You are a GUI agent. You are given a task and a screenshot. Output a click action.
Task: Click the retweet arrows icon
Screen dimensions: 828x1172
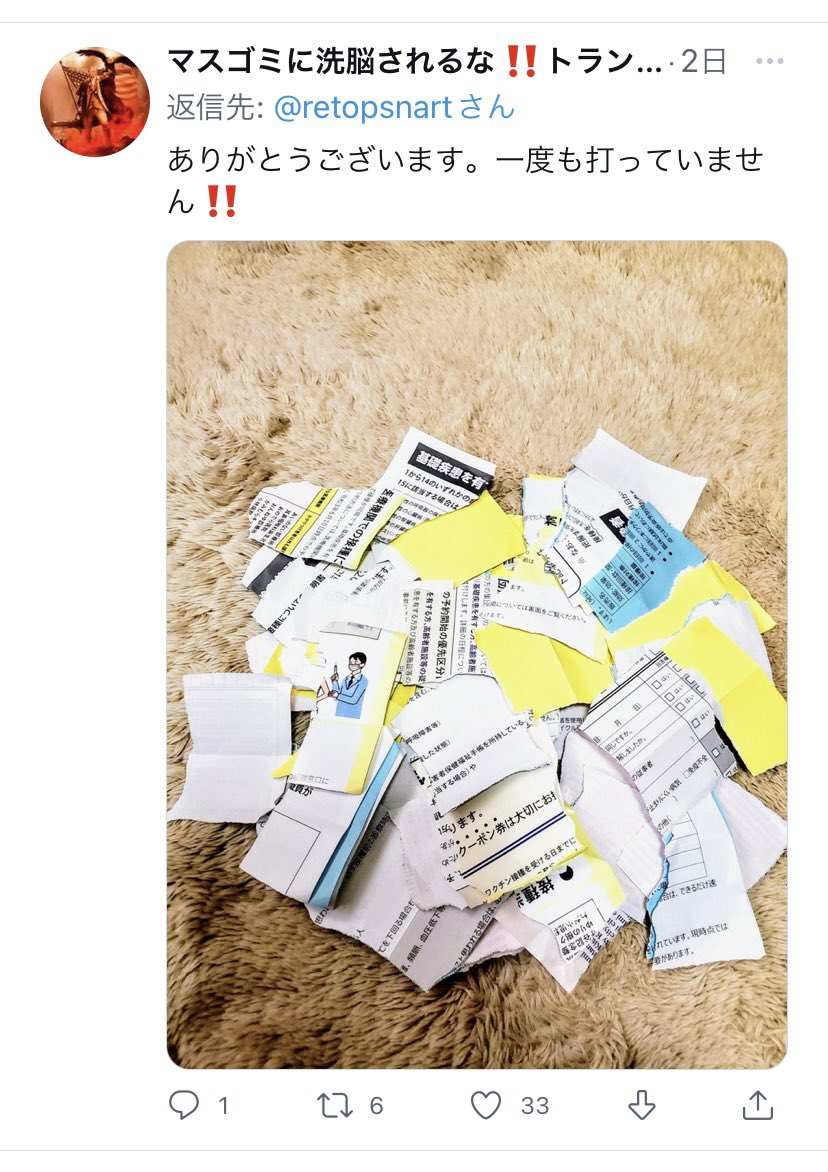335,1105
